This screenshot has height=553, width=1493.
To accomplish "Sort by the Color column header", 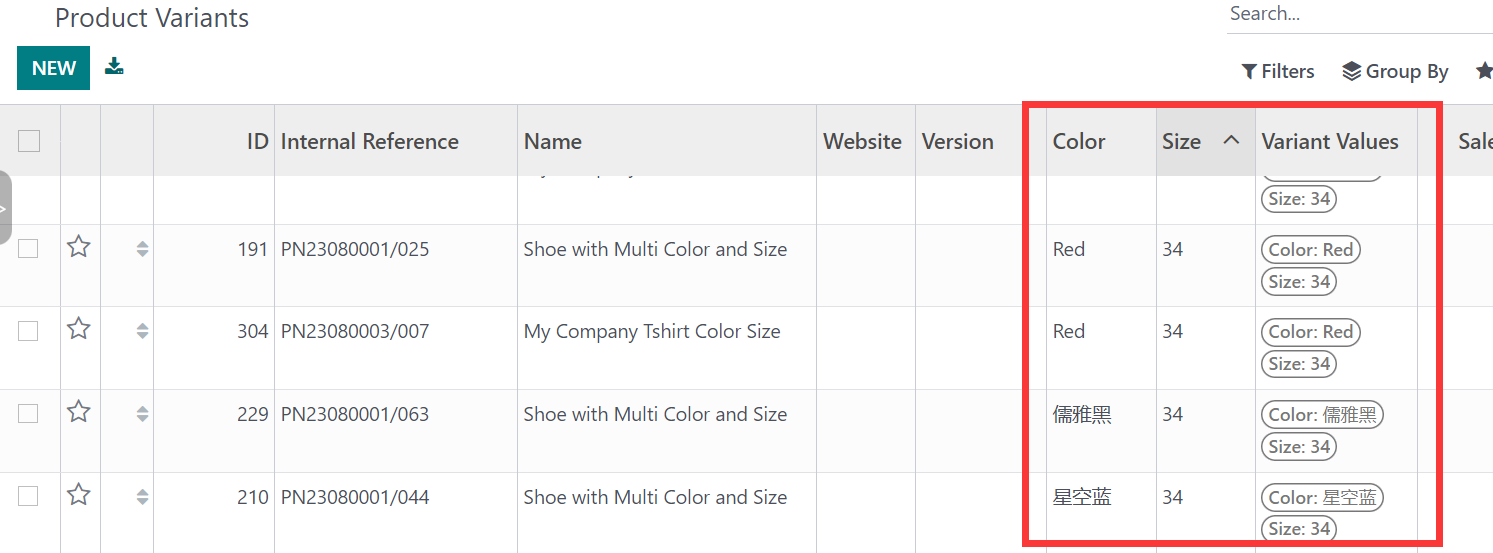I will coord(1079,142).
